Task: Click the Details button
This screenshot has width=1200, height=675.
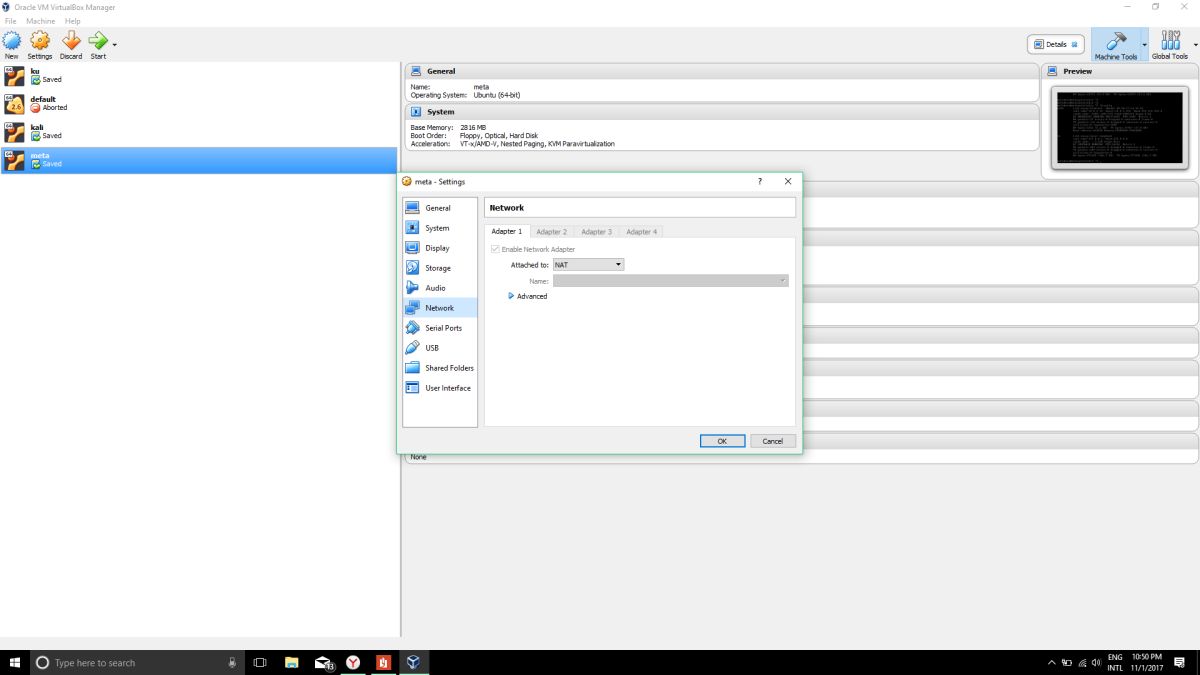Action: tap(1056, 44)
